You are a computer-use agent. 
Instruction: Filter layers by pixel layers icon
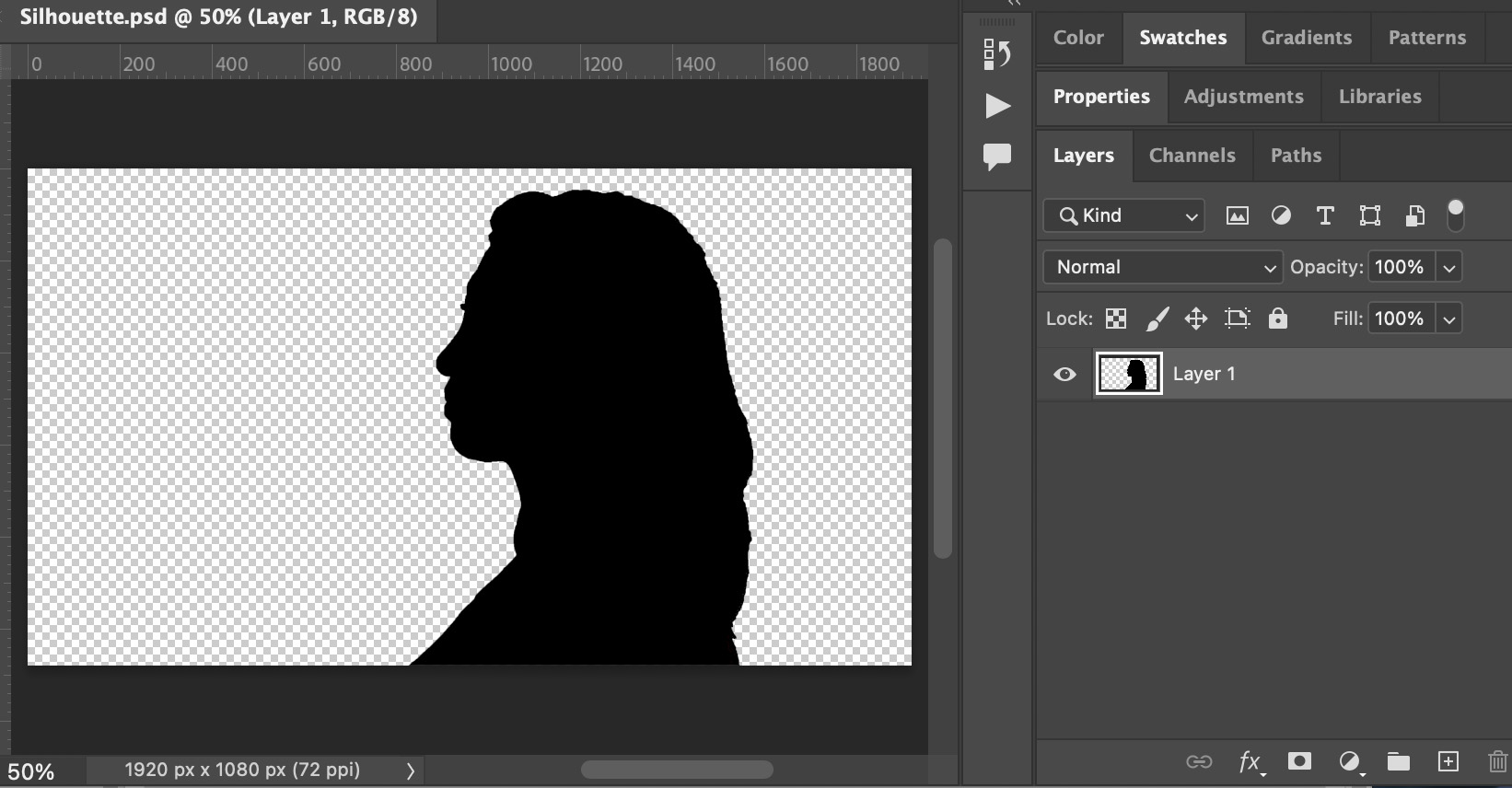click(1237, 215)
